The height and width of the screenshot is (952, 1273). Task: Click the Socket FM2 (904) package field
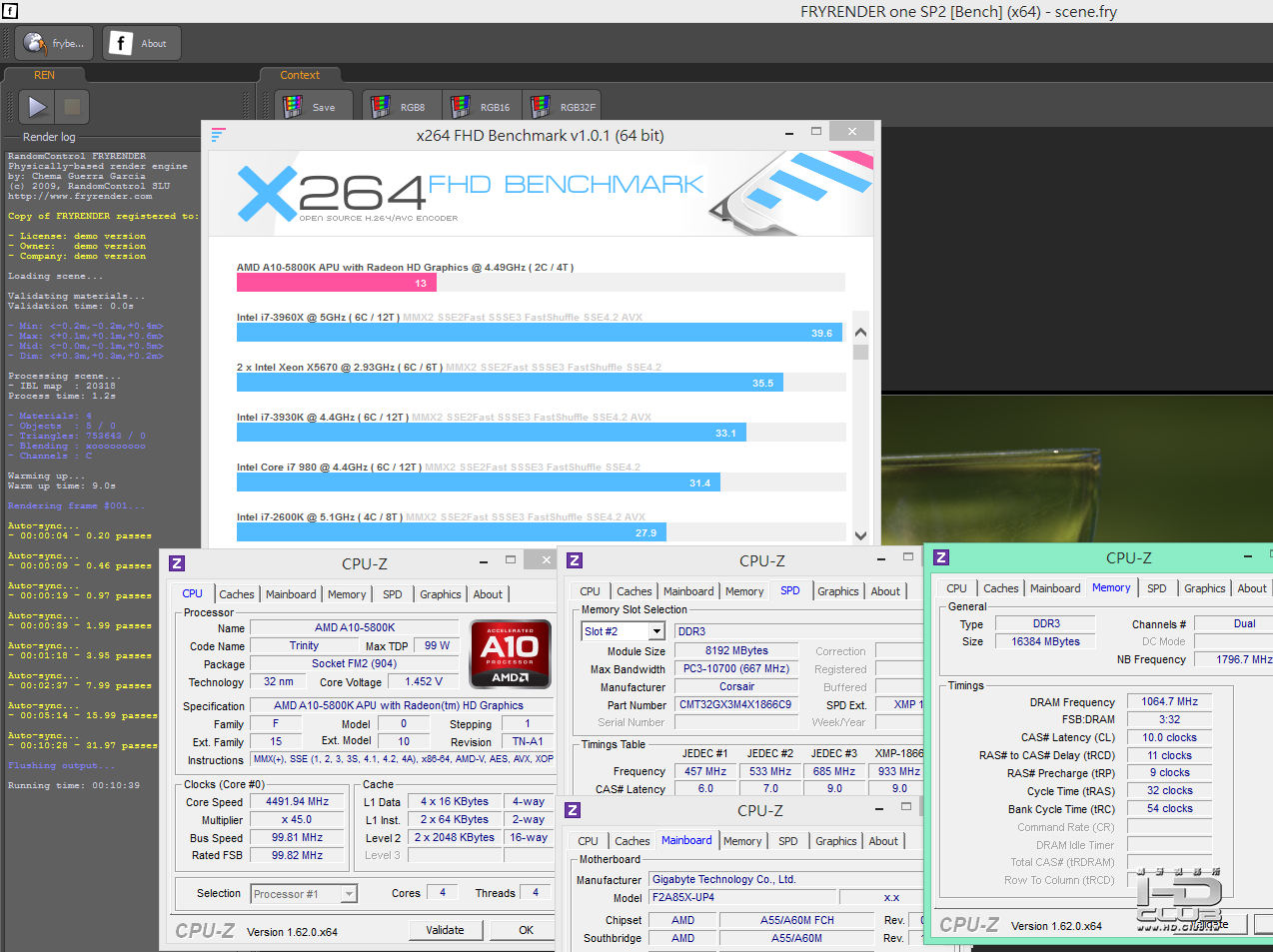354,663
